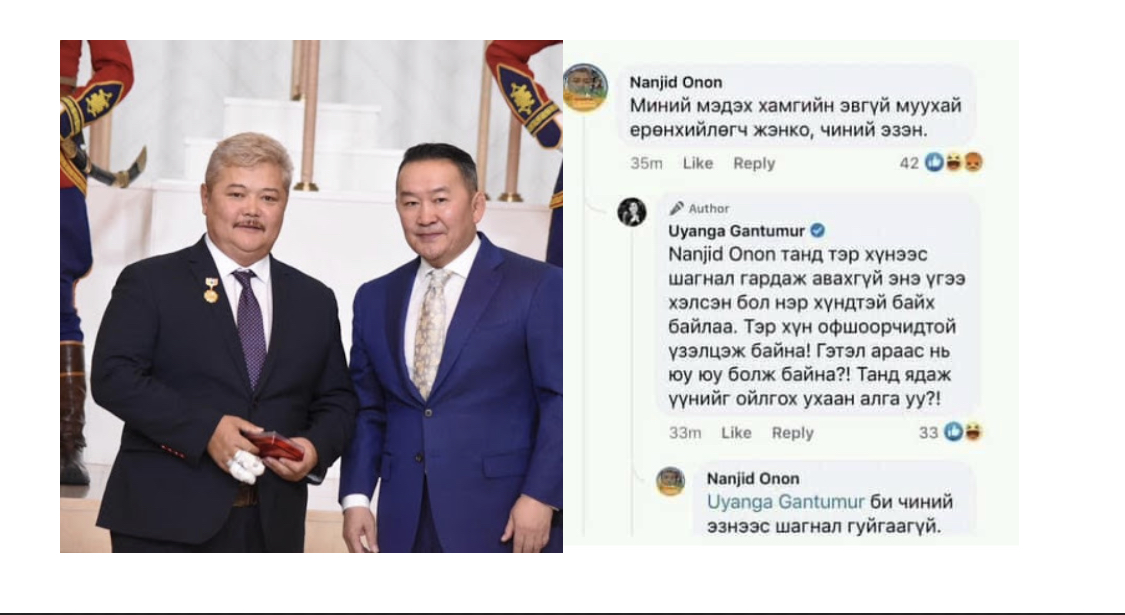Image resolution: width=1125 pixels, height=615 pixels.
Task: Like Nanjid Onon's first comment
Action: pyautogui.click(x=697, y=164)
